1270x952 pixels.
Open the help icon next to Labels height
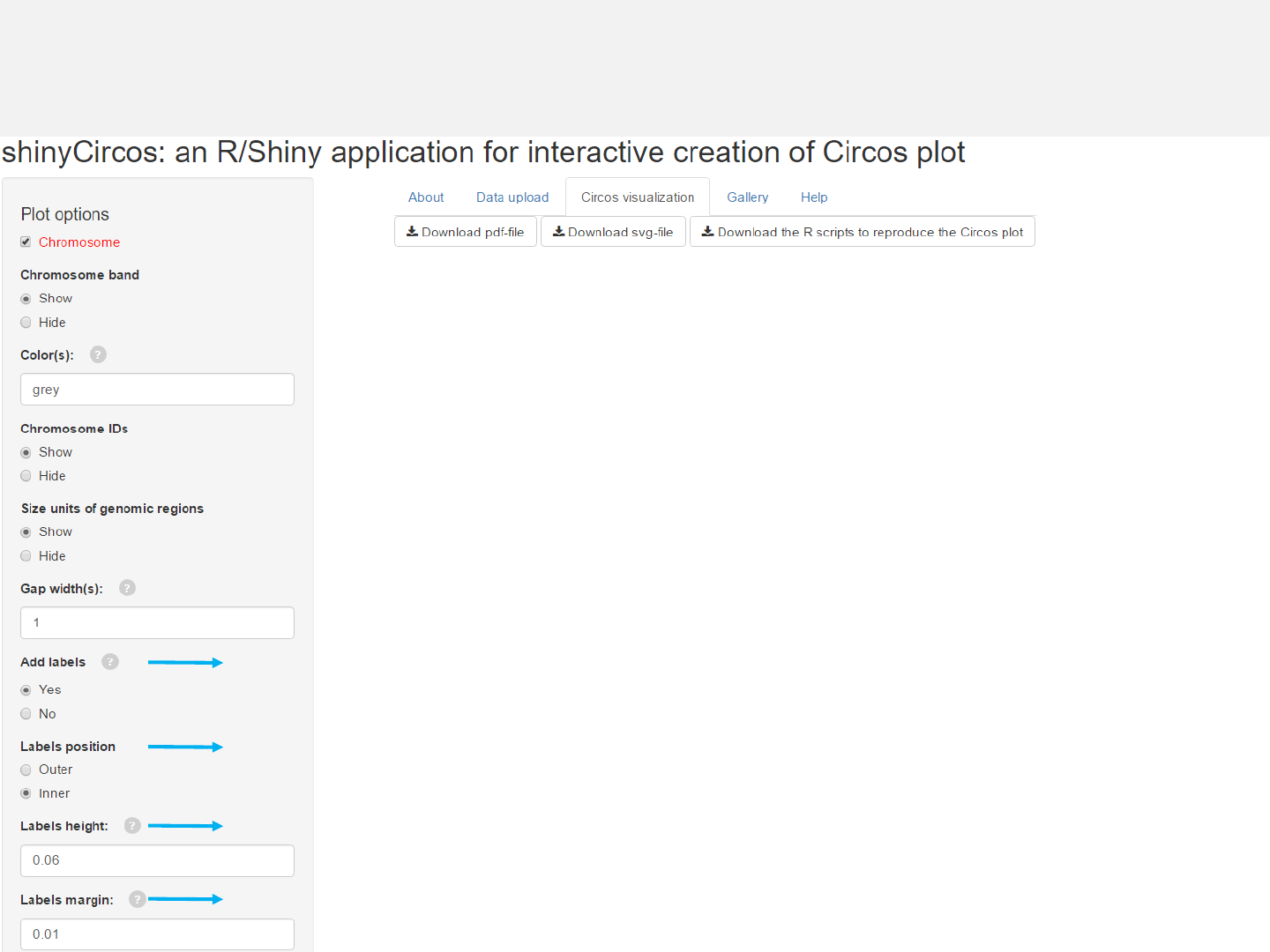(132, 826)
